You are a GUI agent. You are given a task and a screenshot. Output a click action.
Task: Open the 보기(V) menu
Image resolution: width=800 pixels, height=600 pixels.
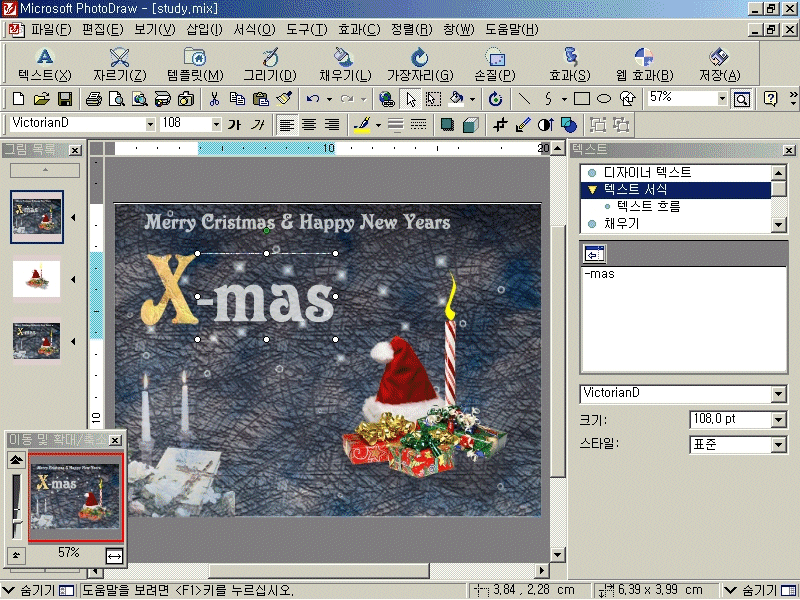pyautogui.click(x=155, y=30)
